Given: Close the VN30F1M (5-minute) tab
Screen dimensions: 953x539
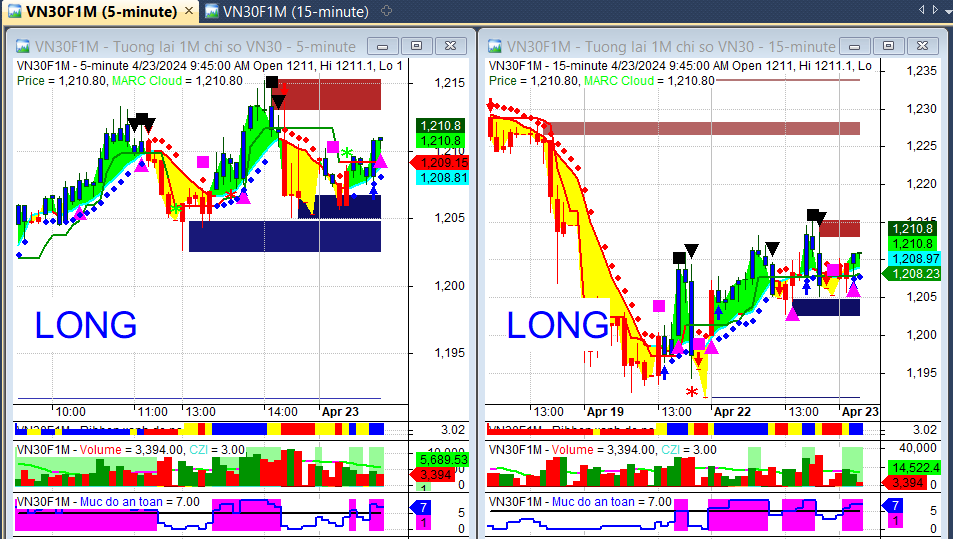Looking at the screenshot, I should pyautogui.click(x=189, y=10).
